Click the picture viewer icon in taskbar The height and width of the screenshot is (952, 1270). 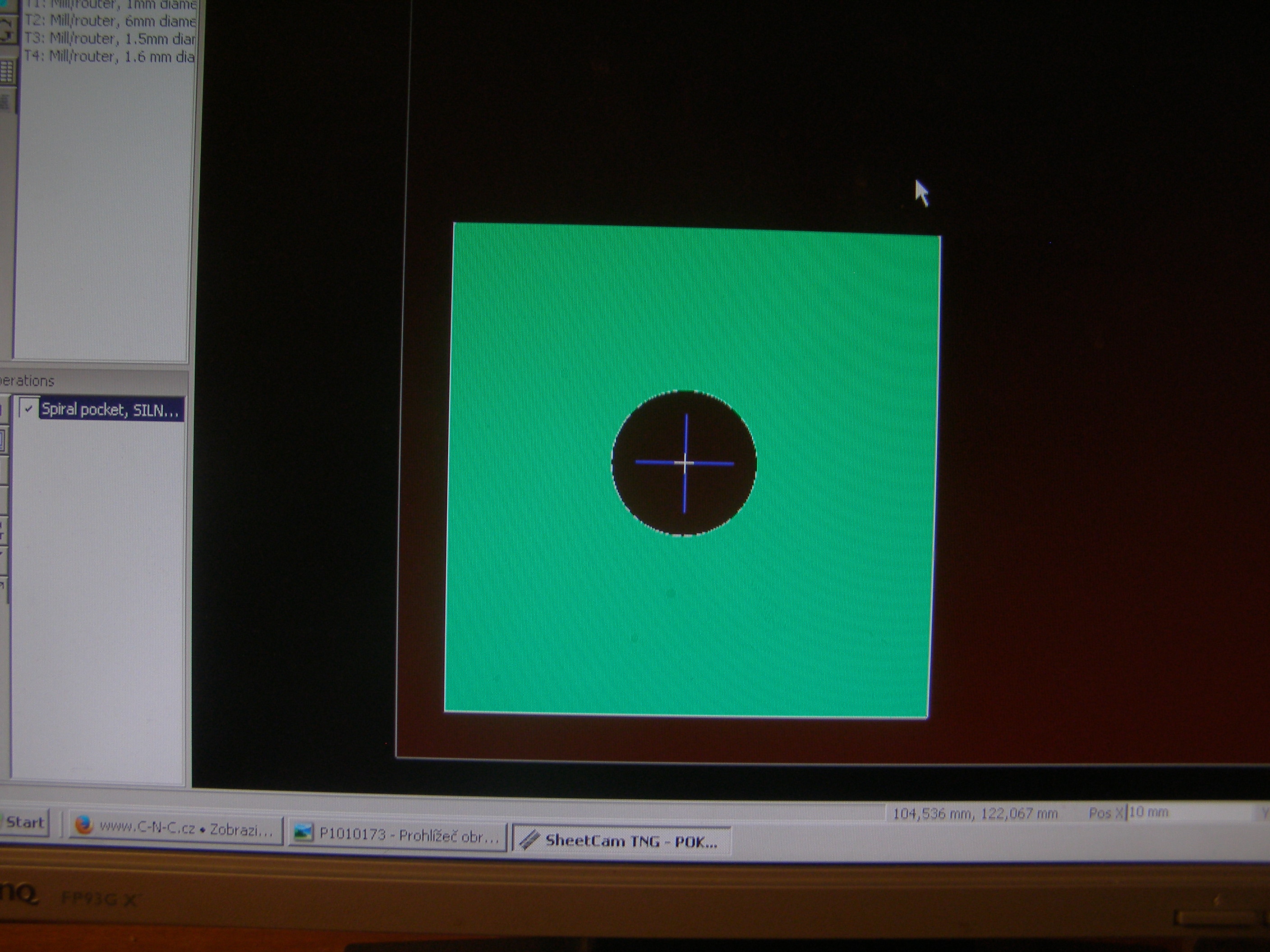303,833
